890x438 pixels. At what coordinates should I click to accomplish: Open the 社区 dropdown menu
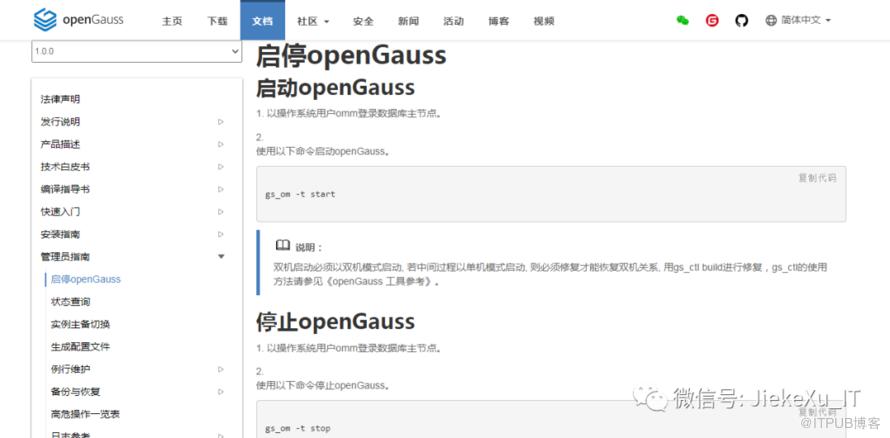coord(313,21)
